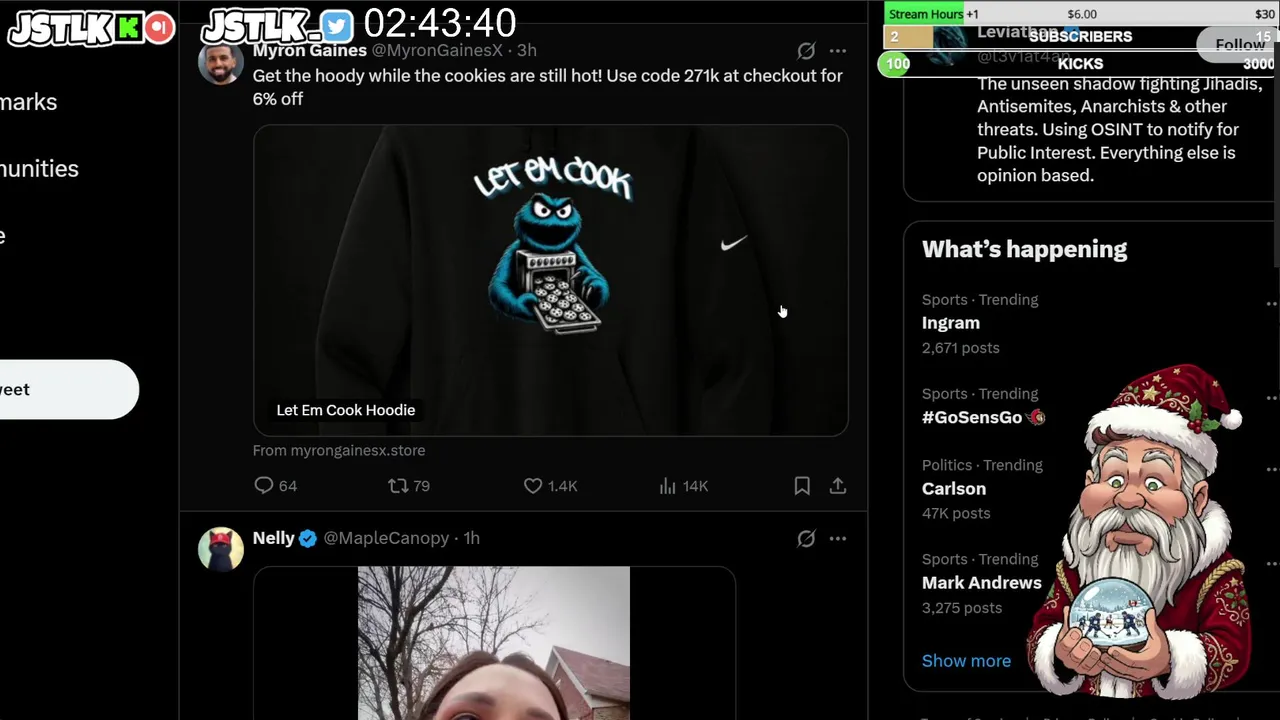Open the @MapleCanopy handle link
The image size is (1280, 720).
point(386,538)
